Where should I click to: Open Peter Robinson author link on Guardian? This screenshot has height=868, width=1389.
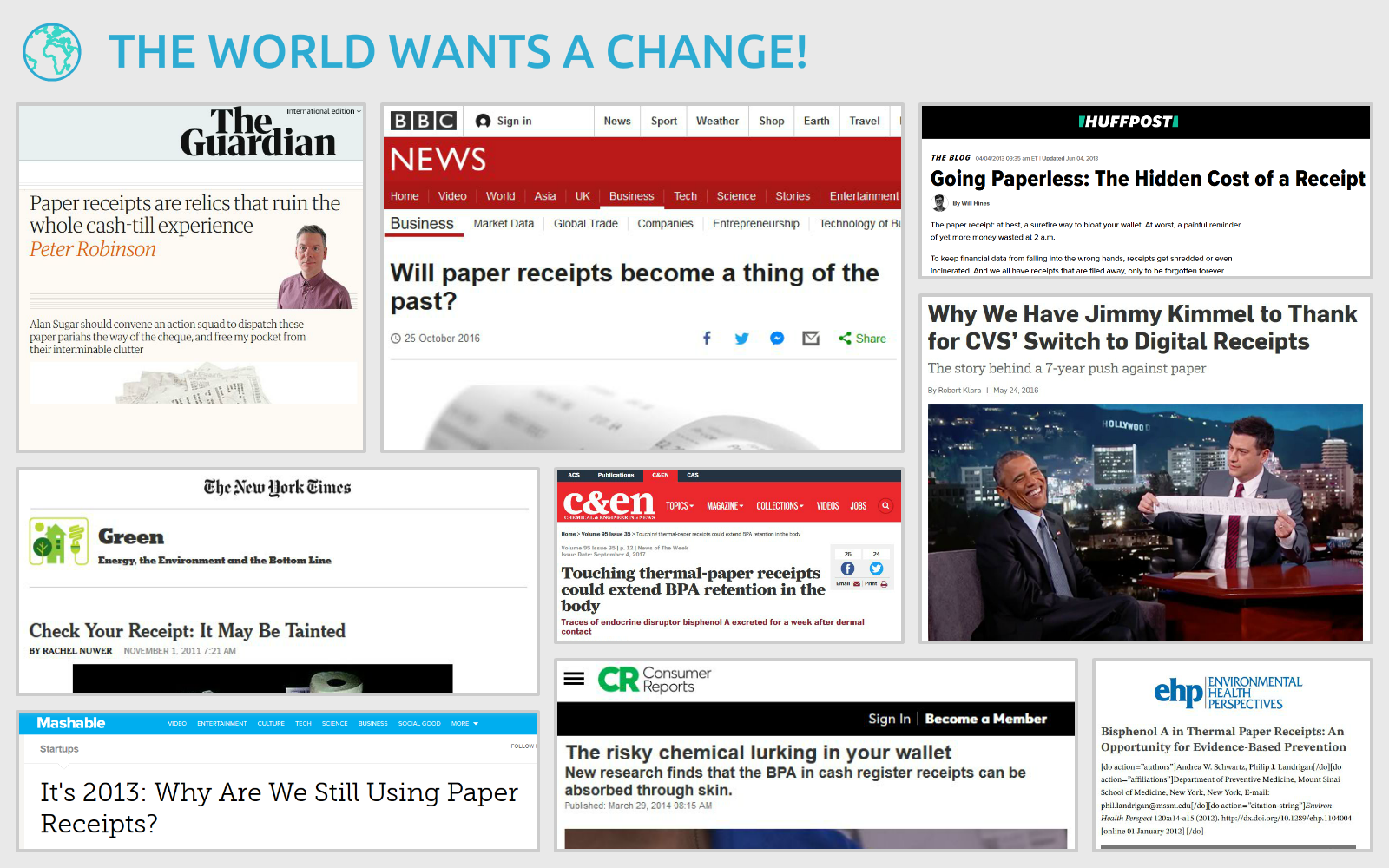[93, 249]
